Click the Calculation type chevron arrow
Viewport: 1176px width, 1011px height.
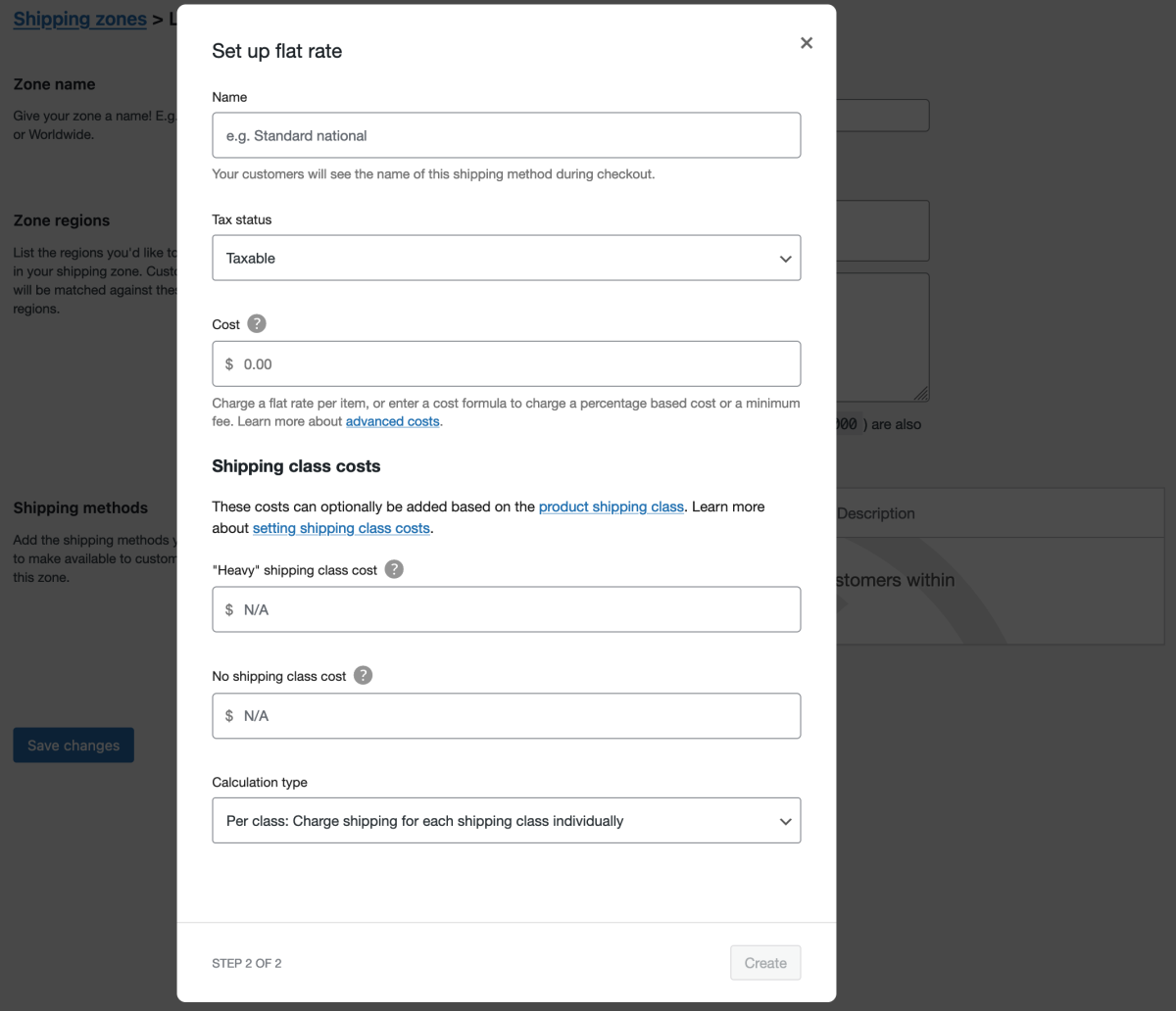784,821
